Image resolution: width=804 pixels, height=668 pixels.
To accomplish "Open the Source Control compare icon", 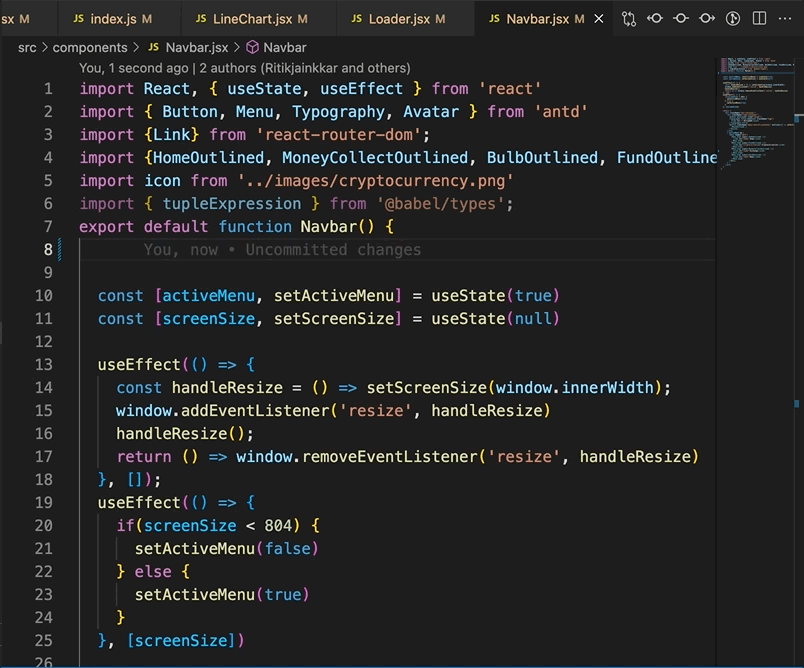I will [630, 18].
